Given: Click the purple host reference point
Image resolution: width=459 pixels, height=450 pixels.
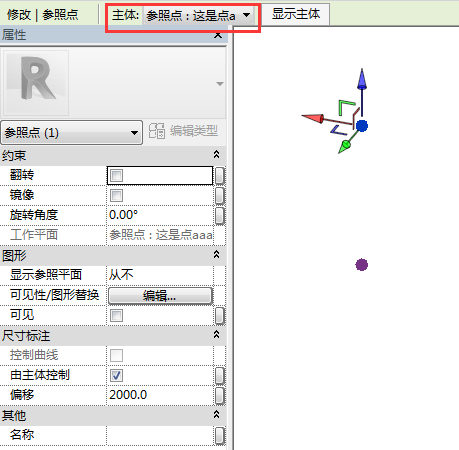Looking at the screenshot, I should (x=362, y=265).
